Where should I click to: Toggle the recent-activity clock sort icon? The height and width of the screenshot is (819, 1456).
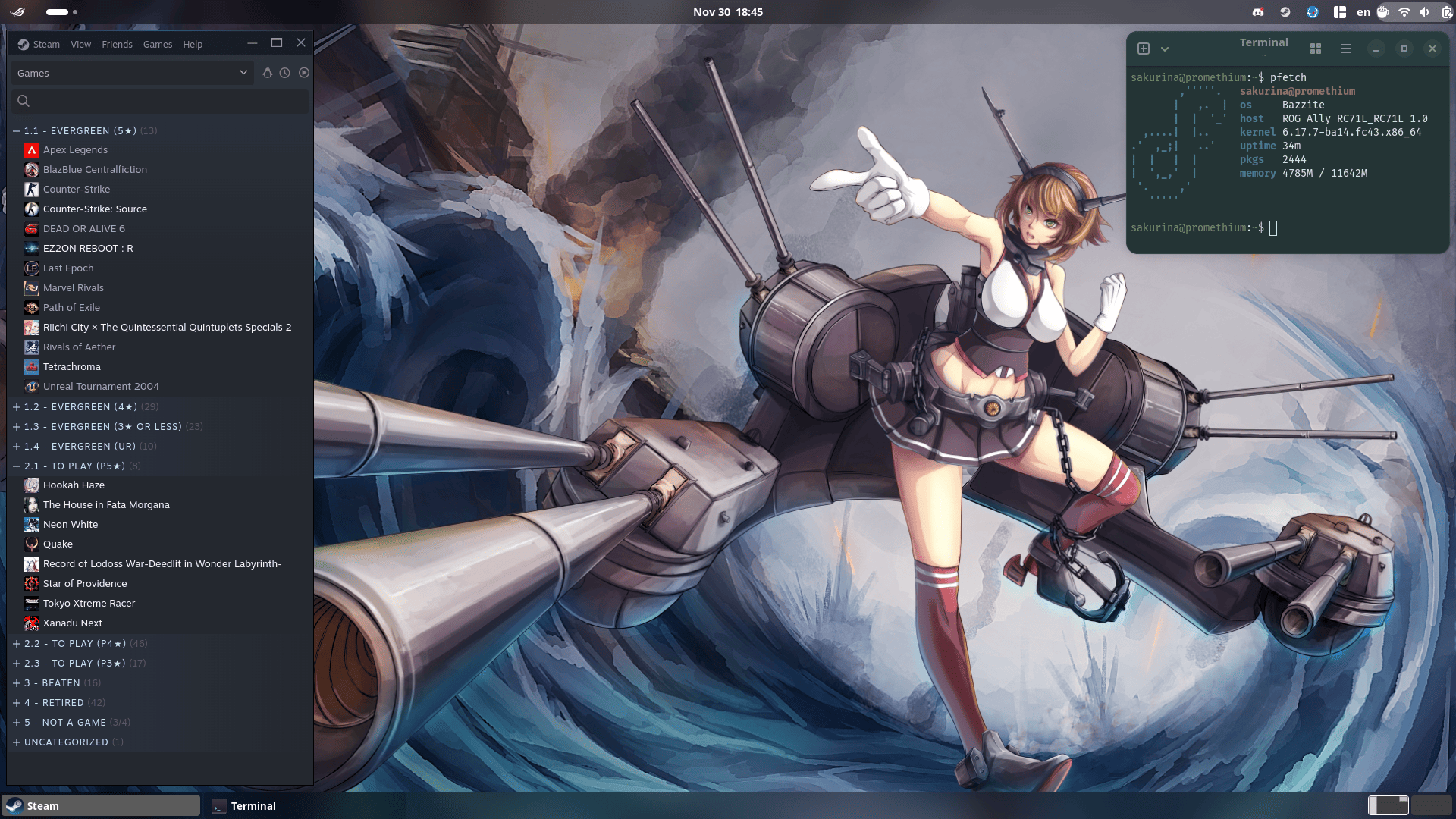284,73
